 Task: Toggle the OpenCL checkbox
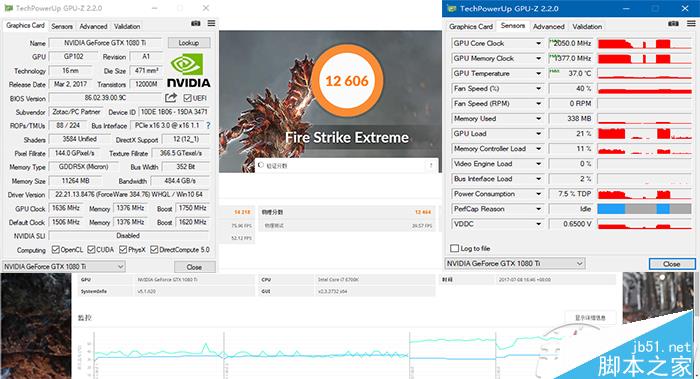coord(56,250)
